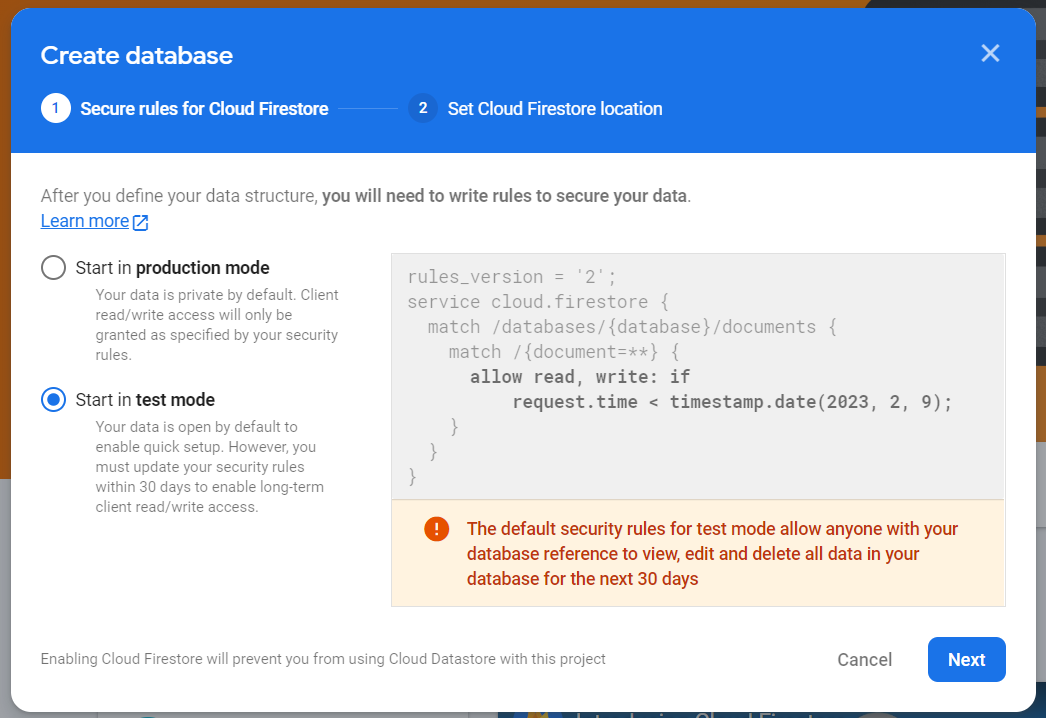Viewport: 1046px width, 718px height.
Task: Open the Learn more link
Action: click(85, 221)
